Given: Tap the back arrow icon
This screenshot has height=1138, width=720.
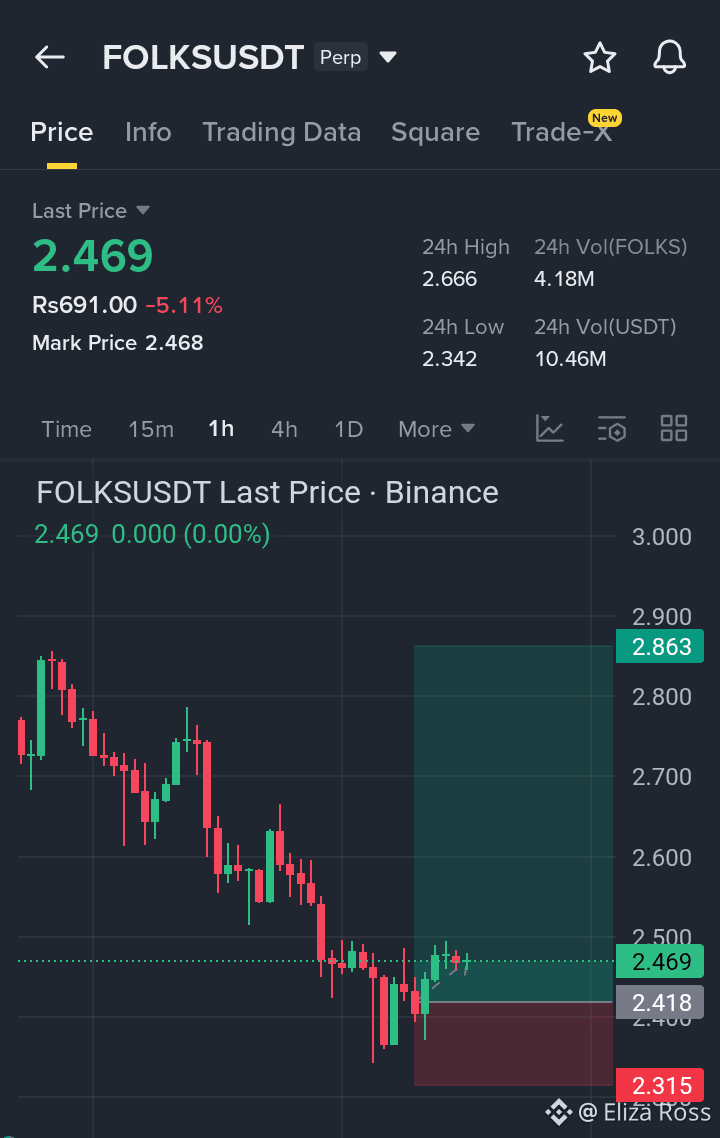Looking at the screenshot, I should (x=49, y=57).
